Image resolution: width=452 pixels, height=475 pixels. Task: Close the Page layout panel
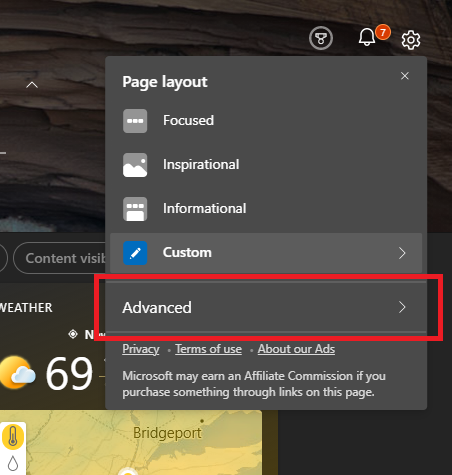[405, 76]
